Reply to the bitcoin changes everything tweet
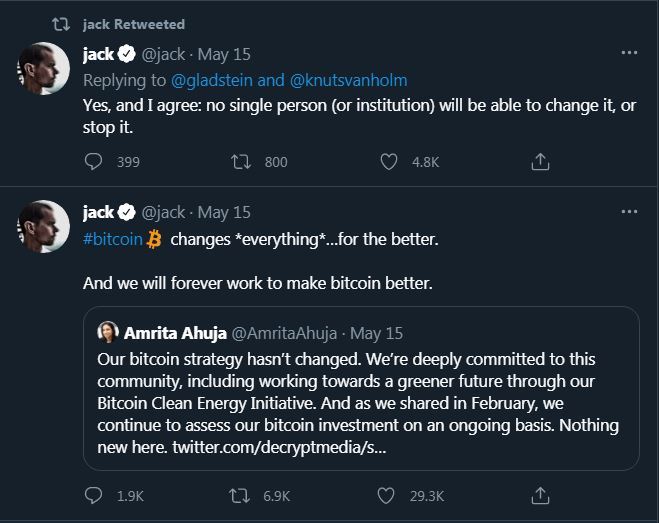 [94, 495]
